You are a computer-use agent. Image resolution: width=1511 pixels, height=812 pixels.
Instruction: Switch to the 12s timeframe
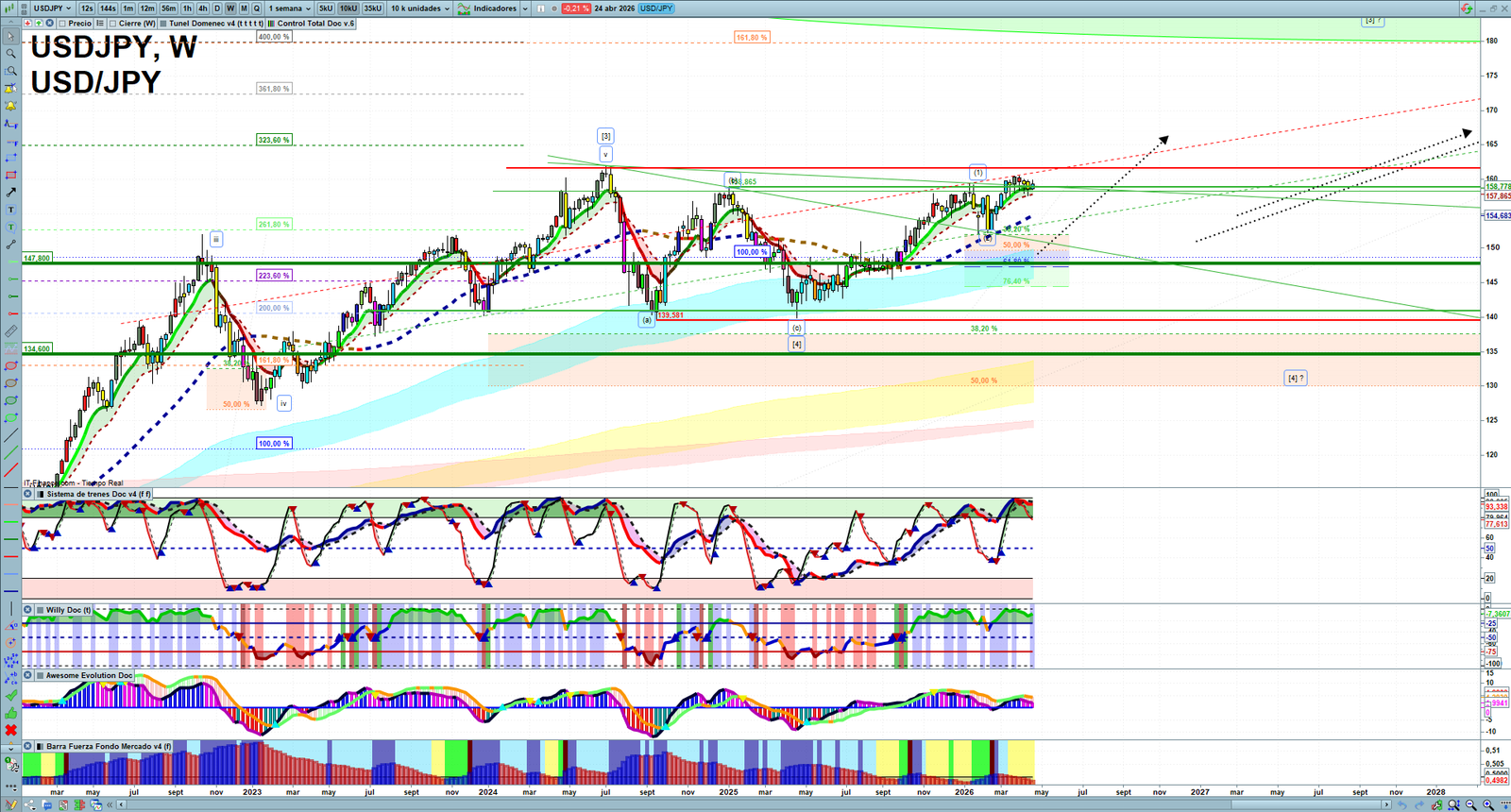pos(87,8)
